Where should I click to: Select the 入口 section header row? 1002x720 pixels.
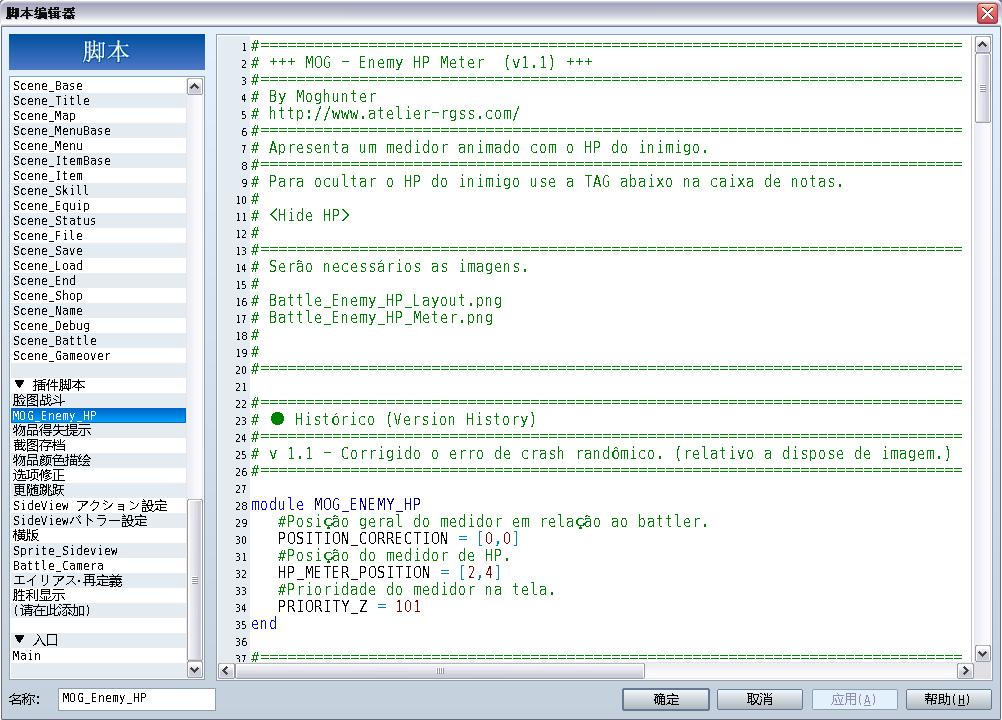(98, 640)
